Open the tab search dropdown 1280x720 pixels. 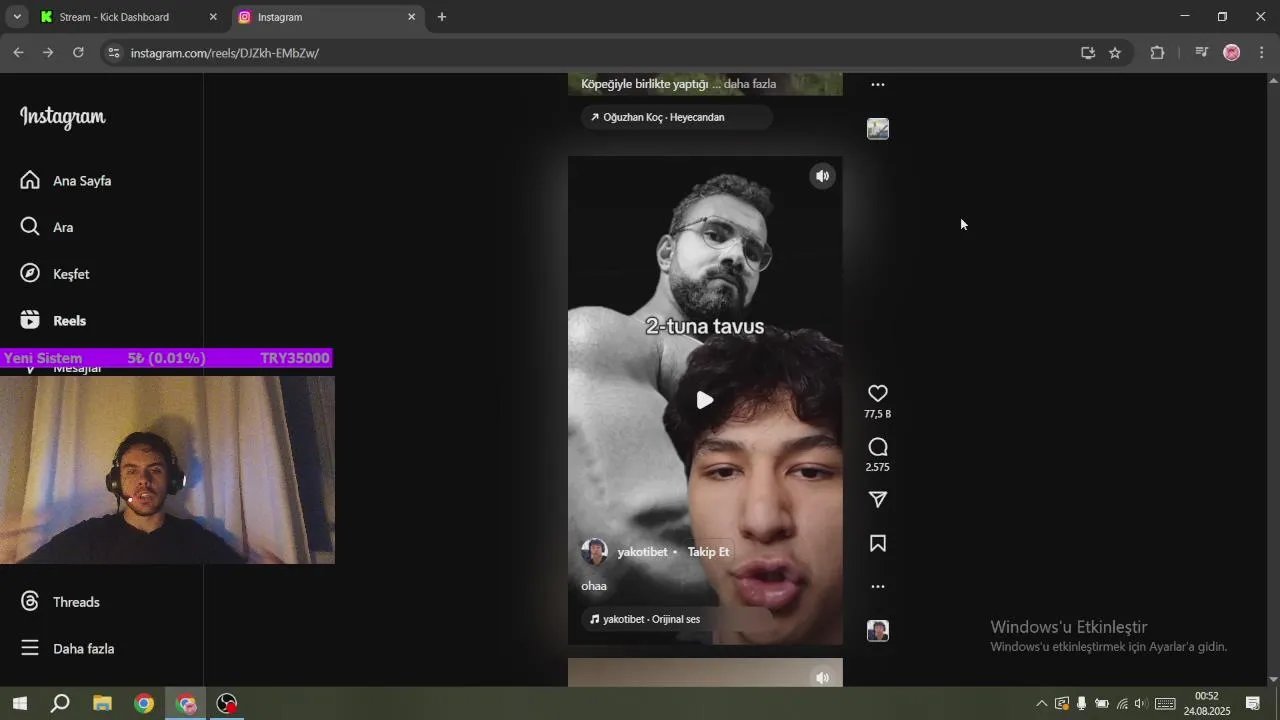coord(17,17)
